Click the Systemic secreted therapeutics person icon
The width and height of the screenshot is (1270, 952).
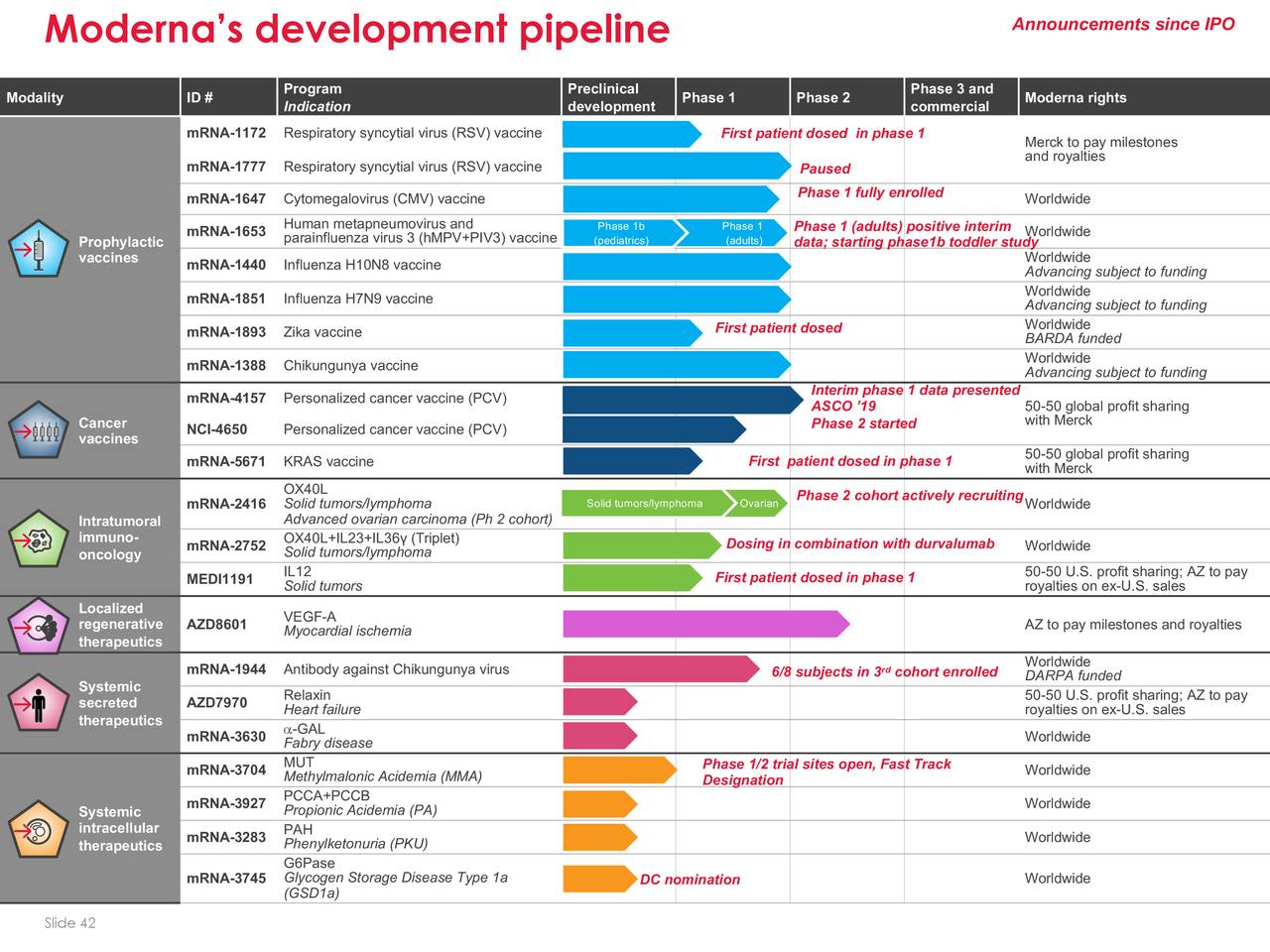point(39,704)
